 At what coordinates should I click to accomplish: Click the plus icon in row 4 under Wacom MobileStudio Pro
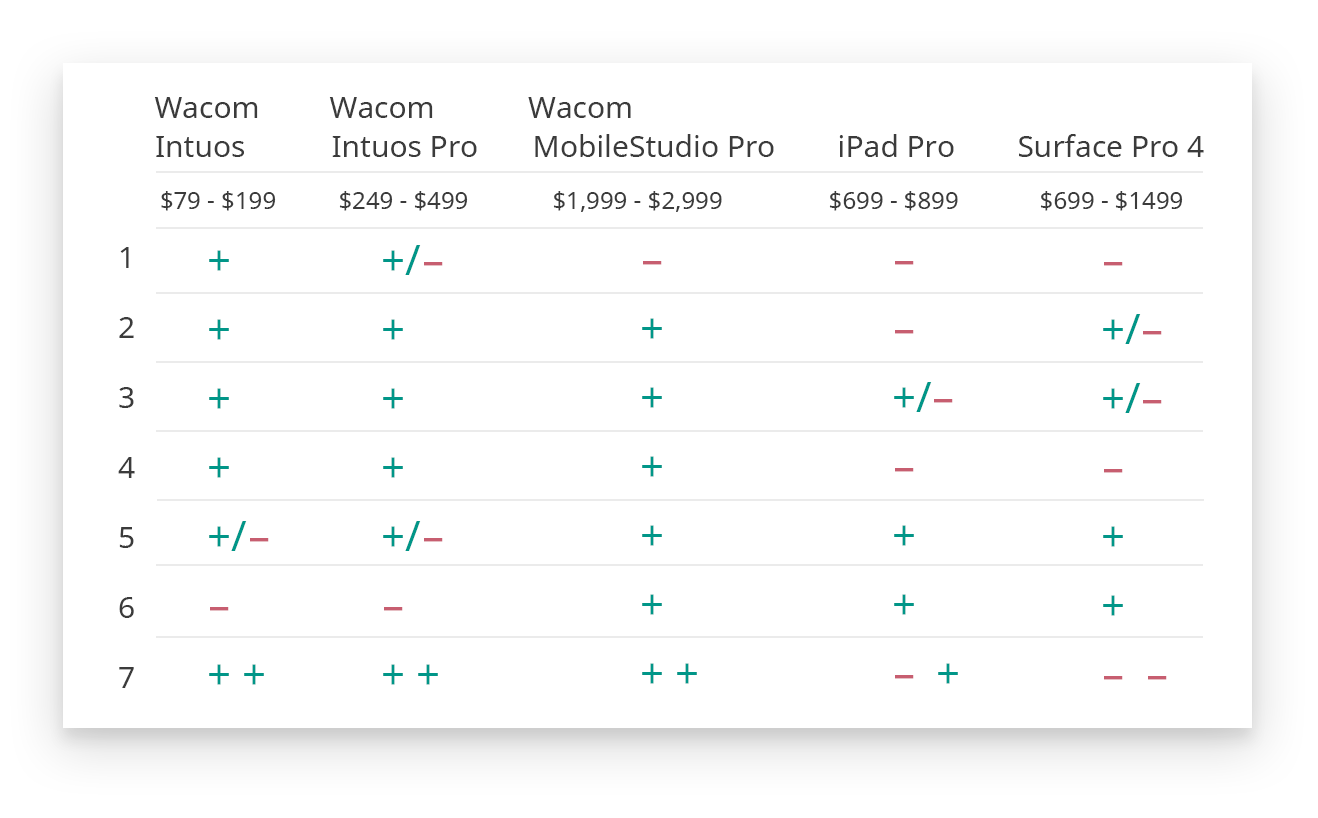(651, 466)
